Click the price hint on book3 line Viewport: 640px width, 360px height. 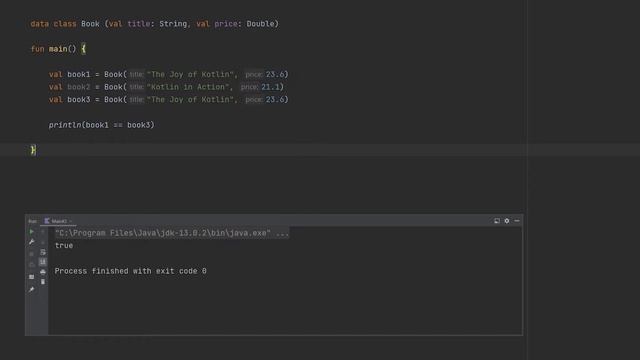[254, 100]
